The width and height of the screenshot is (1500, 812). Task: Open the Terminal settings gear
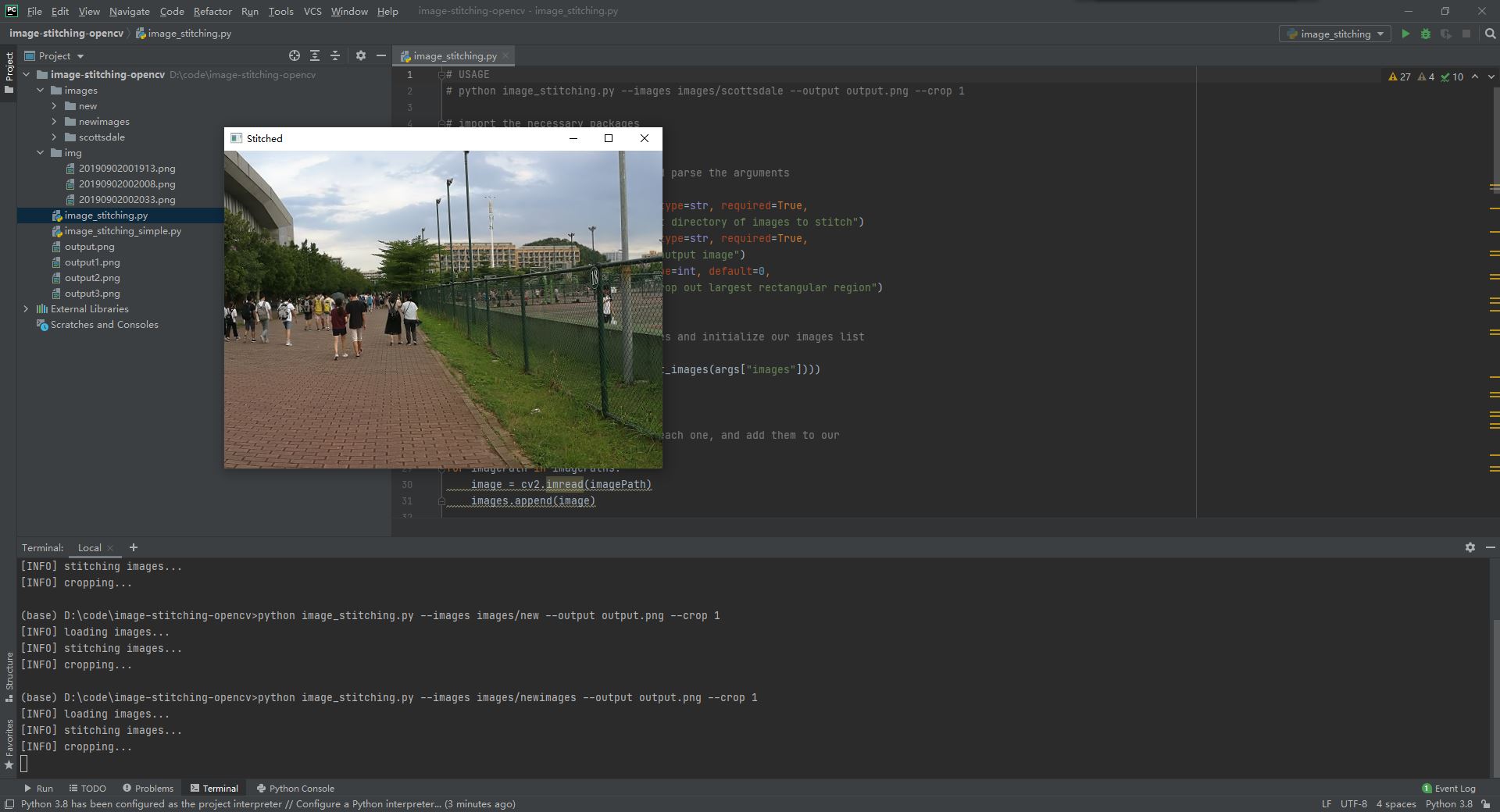coord(1470,547)
